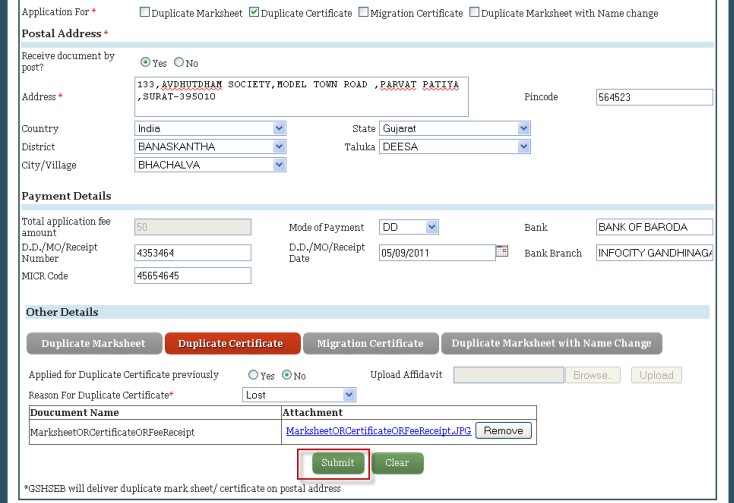Image resolution: width=734 pixels, height=503 pixels.
Task: Expand the Reason For Duplicate Certificate dropdown
Action: pos(299,395)
